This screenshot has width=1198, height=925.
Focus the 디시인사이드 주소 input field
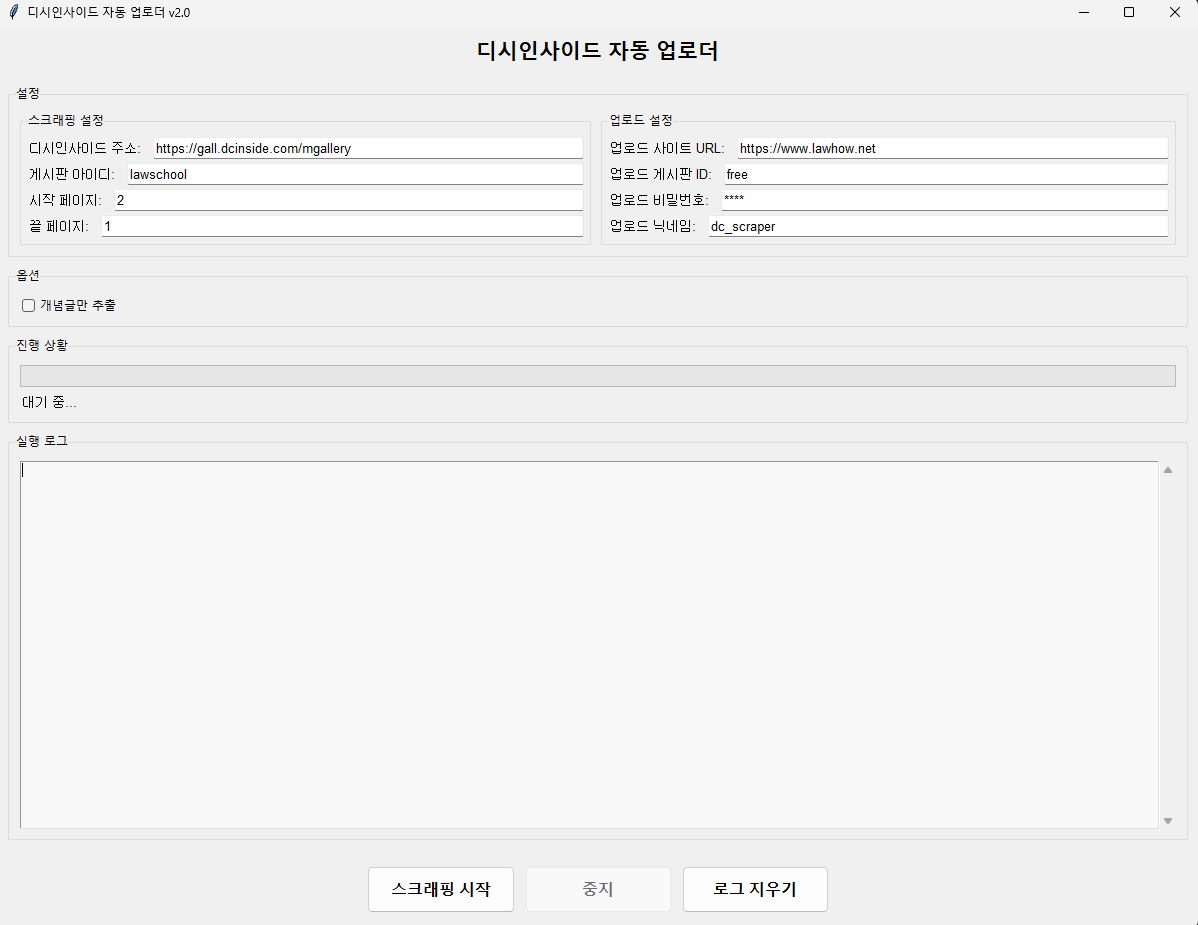point(367,148)
